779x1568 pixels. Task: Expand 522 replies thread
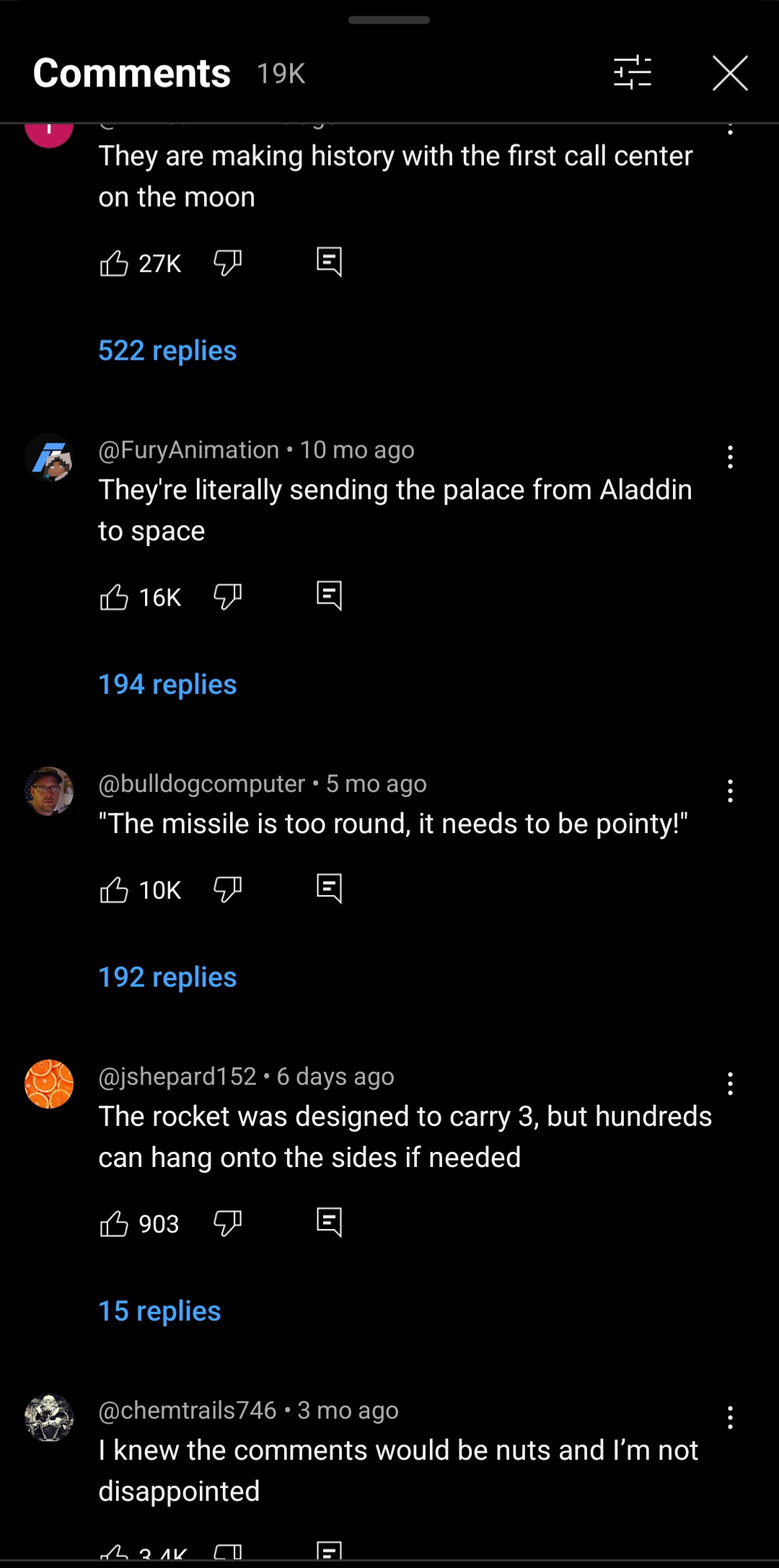167,351
